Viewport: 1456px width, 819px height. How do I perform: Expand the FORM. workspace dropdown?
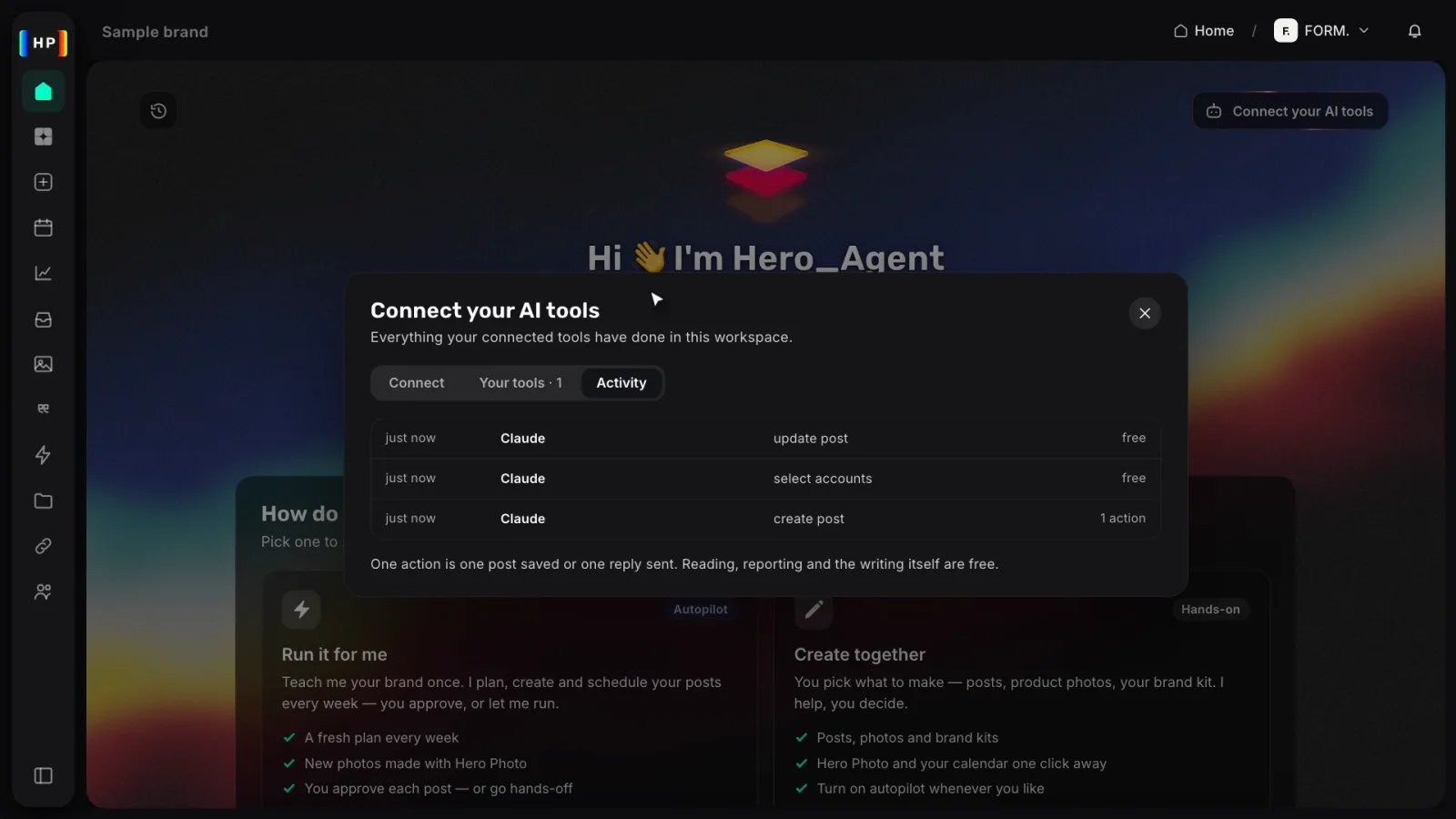(x=1321, y=31)
